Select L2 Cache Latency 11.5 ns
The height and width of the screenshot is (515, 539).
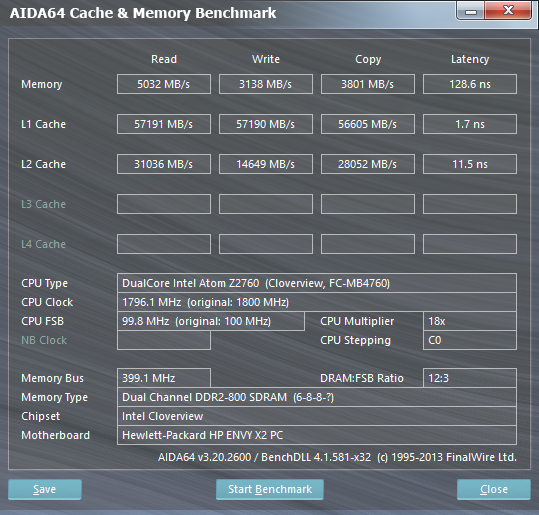[470, 164]
